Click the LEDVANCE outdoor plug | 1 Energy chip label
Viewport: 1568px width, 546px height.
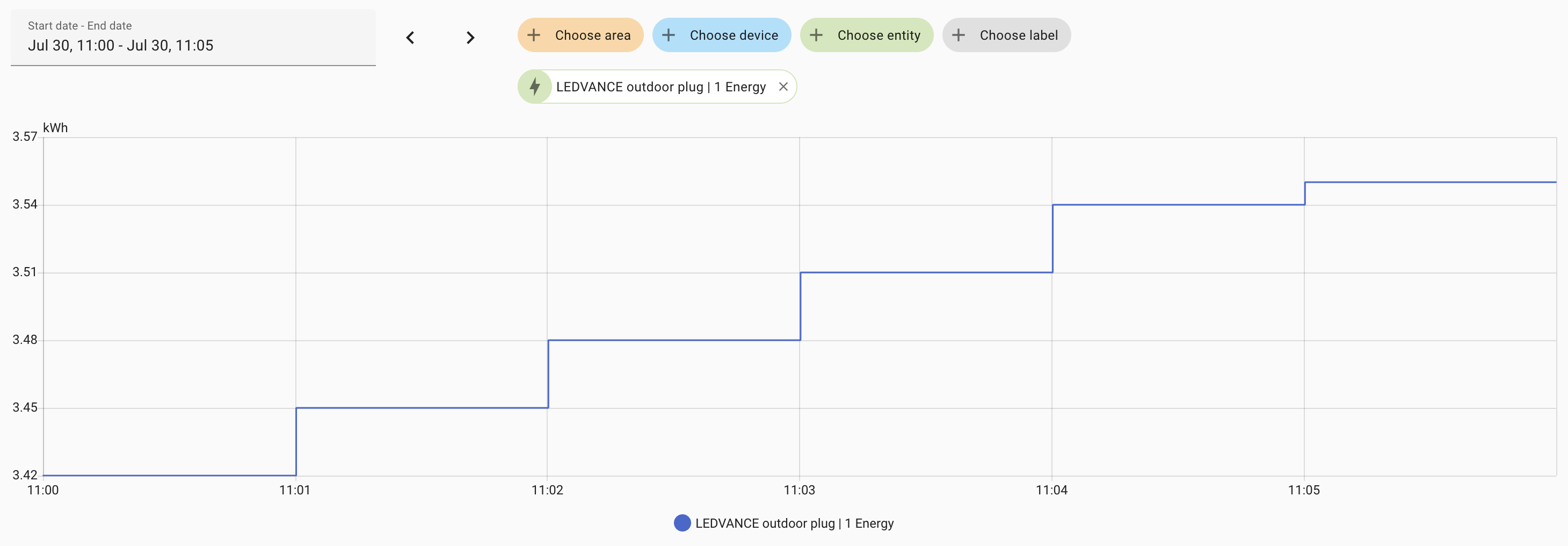click(x=660, y=87)
